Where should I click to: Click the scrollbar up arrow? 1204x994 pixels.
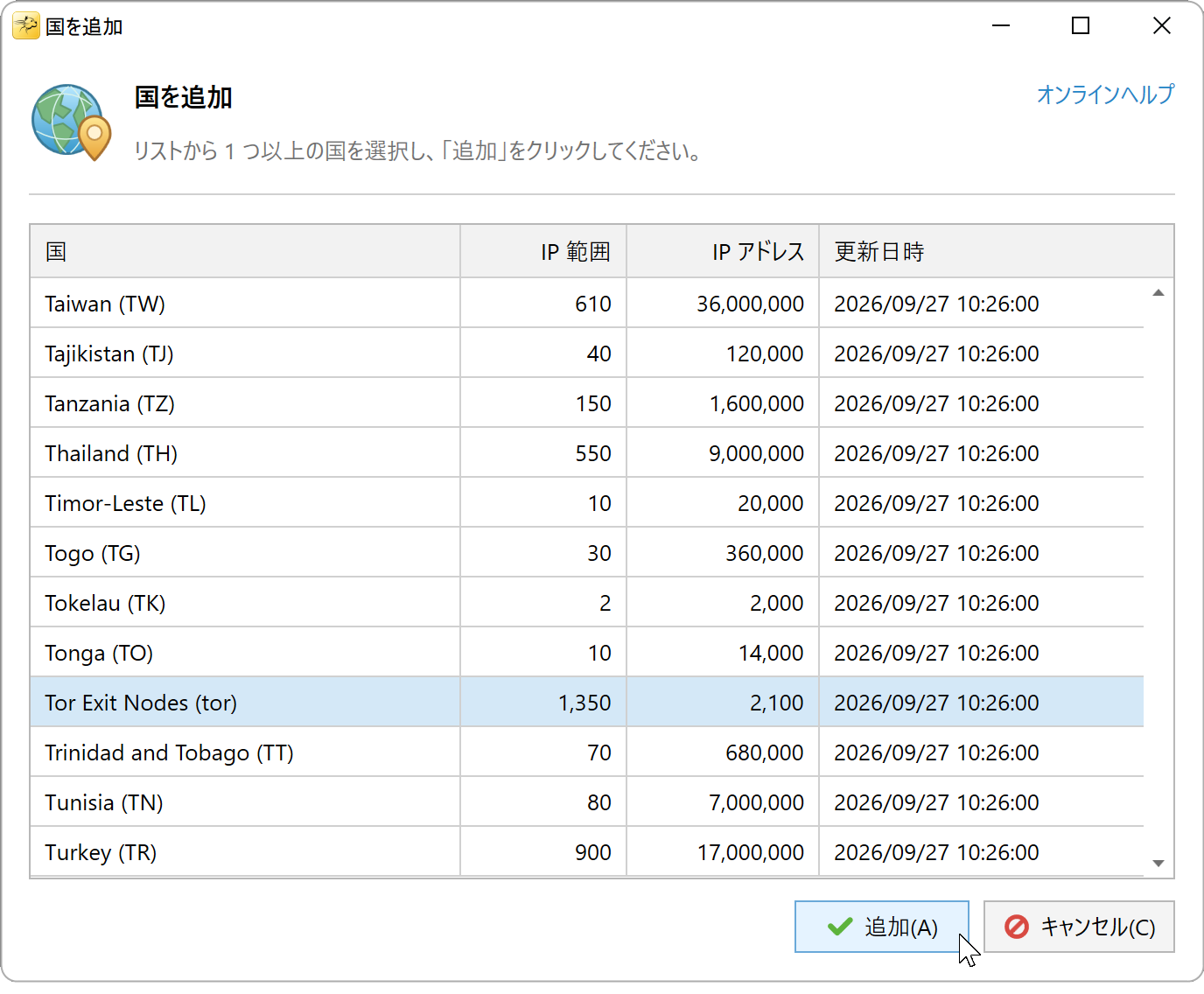1158,293
